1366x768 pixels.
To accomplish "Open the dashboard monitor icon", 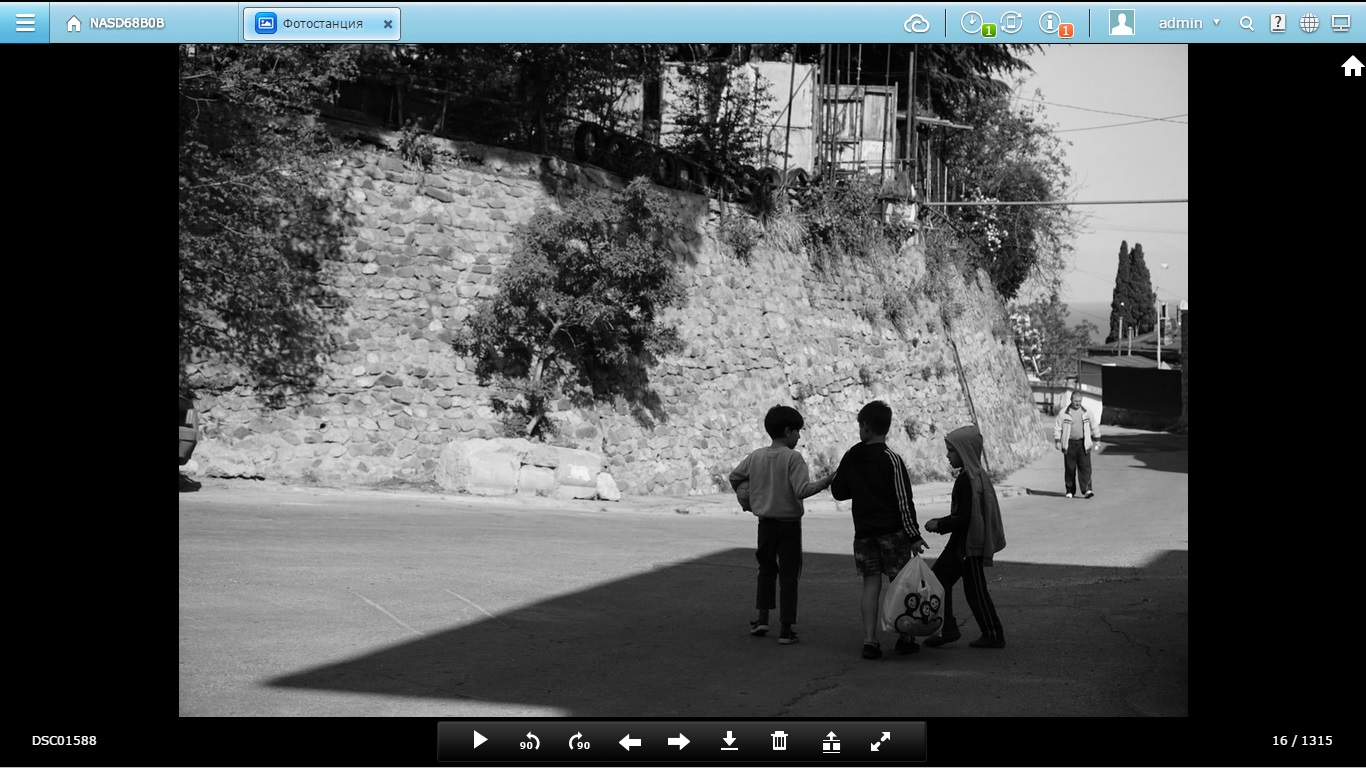I will 1341,23.
